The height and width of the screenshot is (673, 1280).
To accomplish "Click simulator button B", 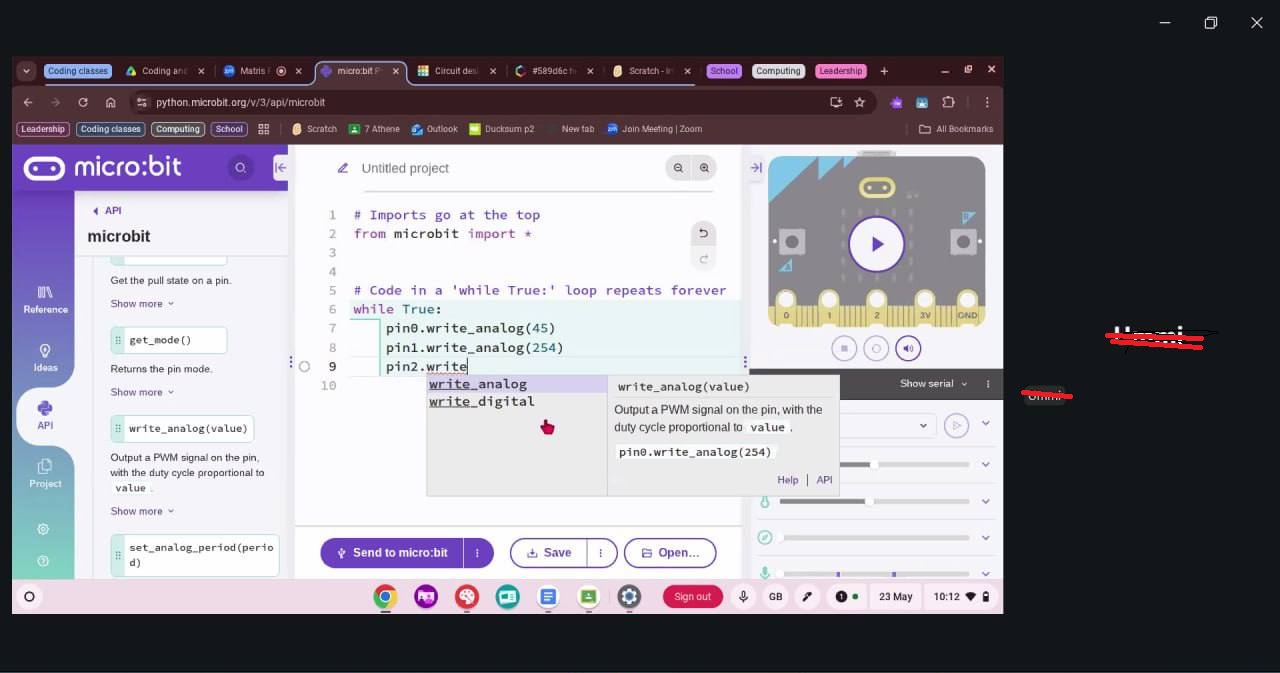I will coord(963,242).
